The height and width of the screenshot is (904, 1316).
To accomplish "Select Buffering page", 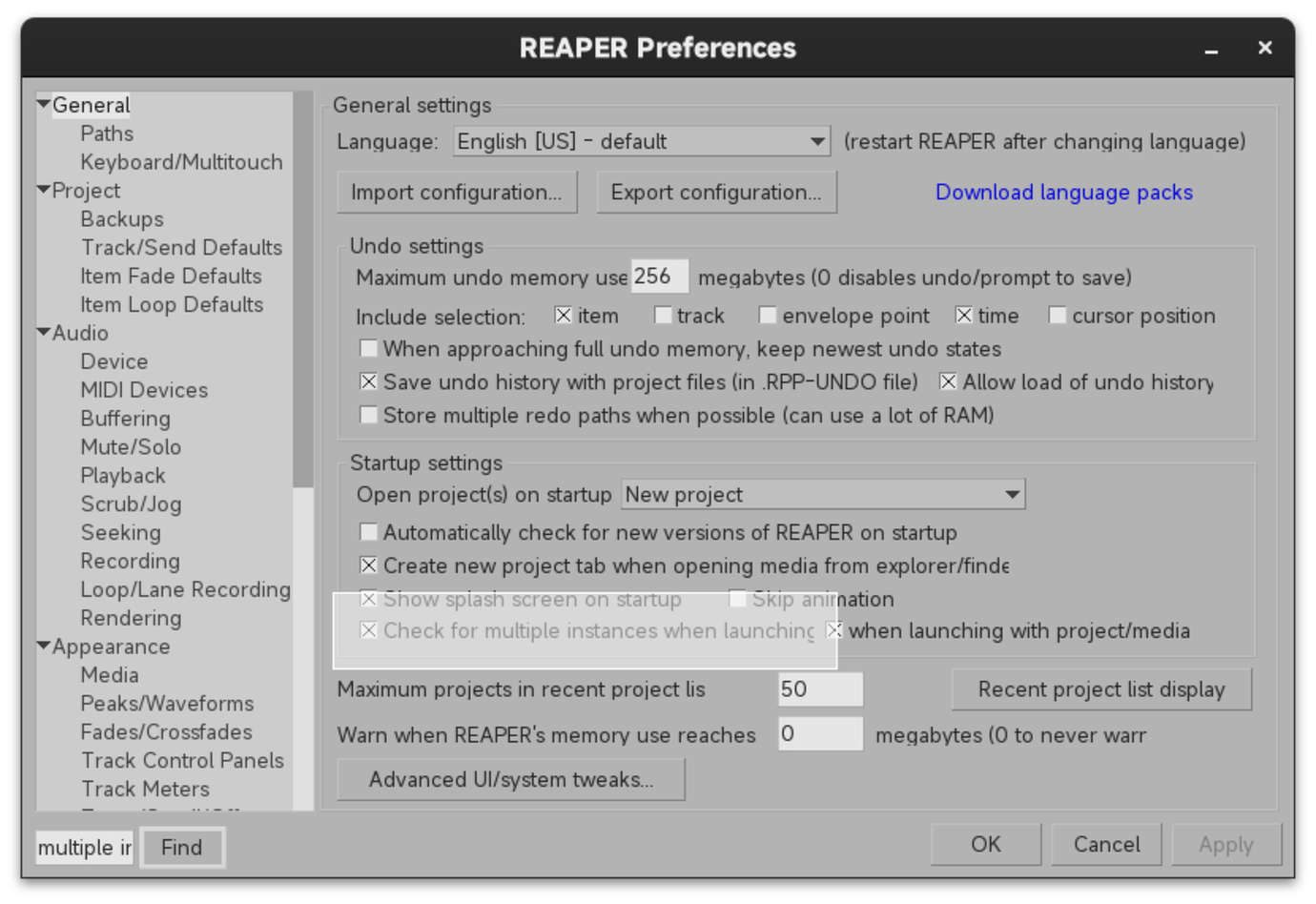I will [125, 419].
